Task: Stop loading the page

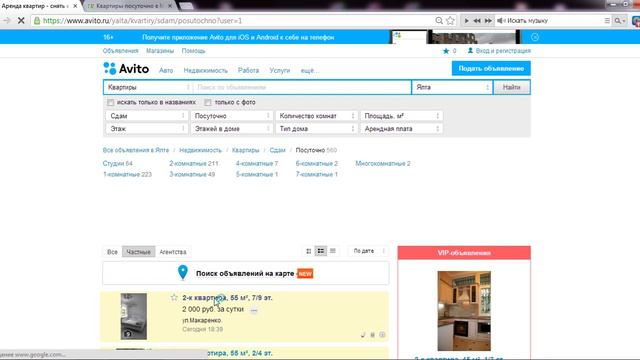Action: click(x=21, y=20)
